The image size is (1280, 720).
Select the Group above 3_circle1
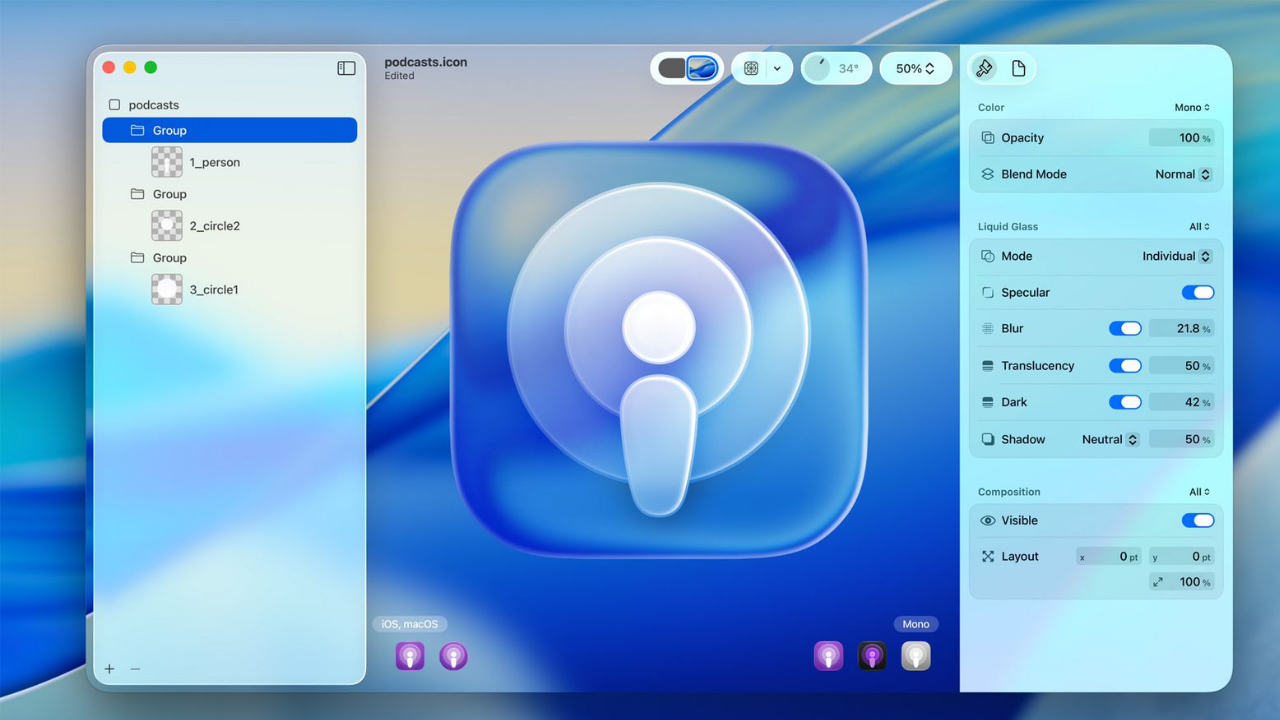point(169,258)
